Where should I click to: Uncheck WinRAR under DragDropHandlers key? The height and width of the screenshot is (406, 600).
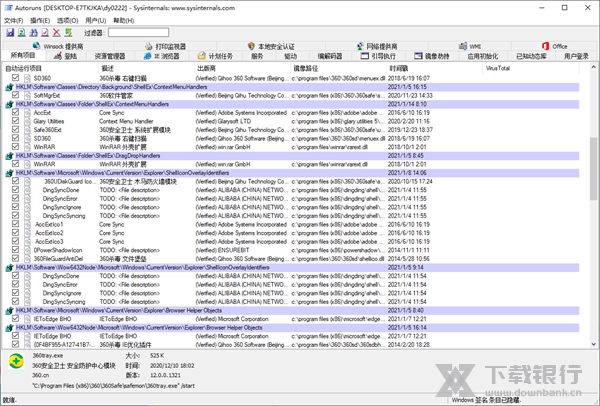pyautogui.click(x=15, y=164)
